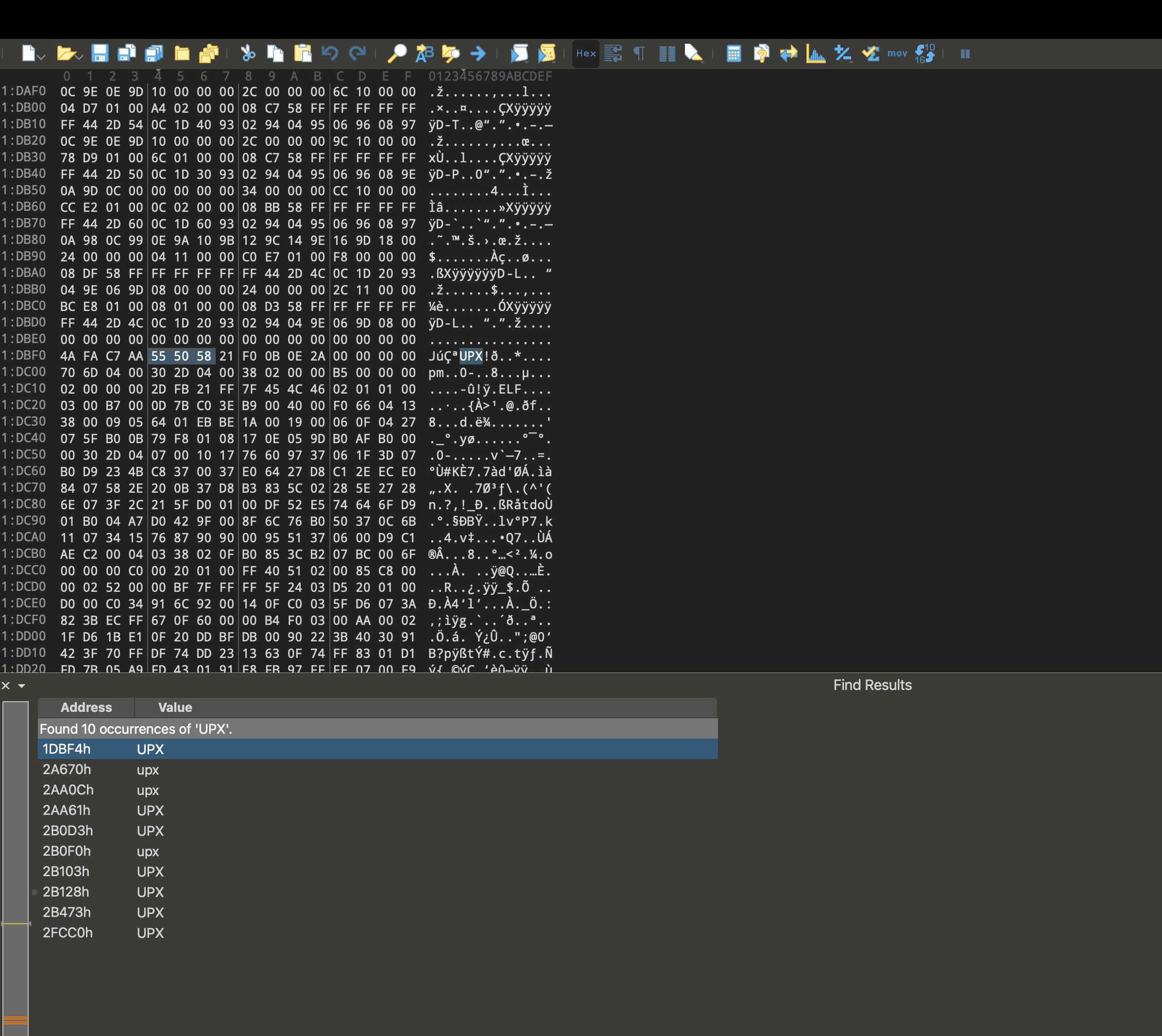Viewport: 1162px width, 1036px height.
Task: Click row address 1:DAF0
Action: pos(23,91)
